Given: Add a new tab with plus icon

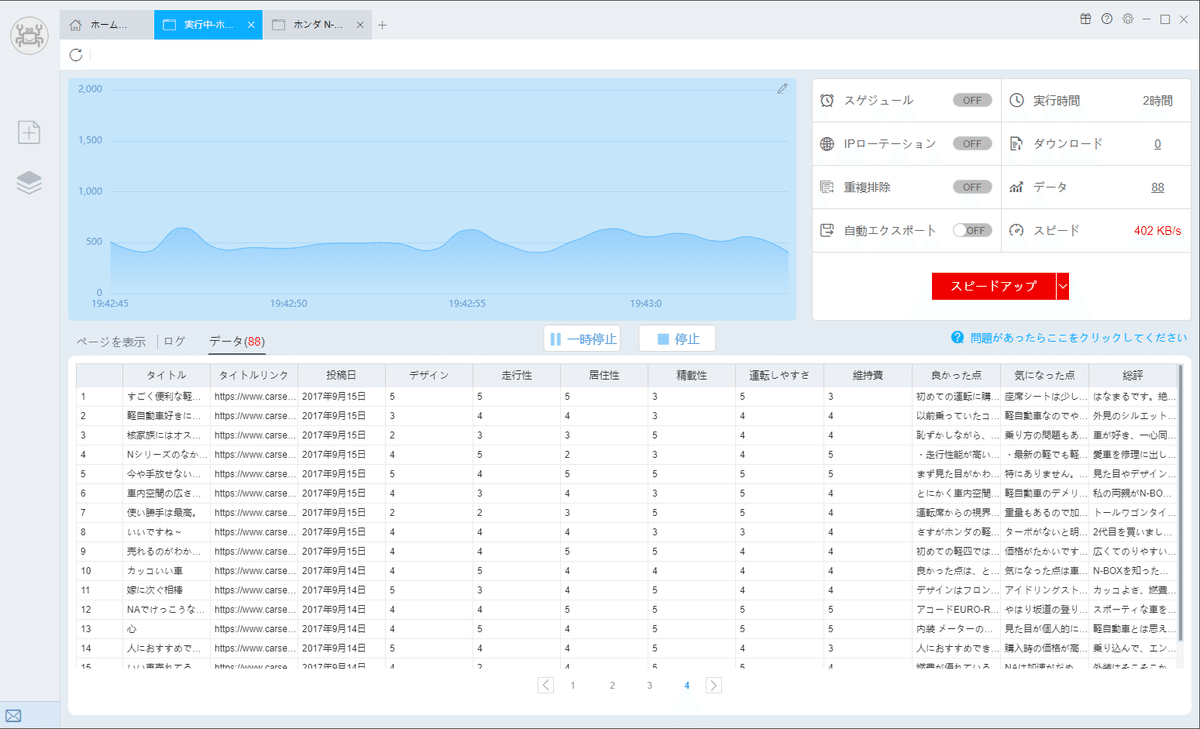Looking at the screenshot, I should pyautogui.click(x=382, y=25).
